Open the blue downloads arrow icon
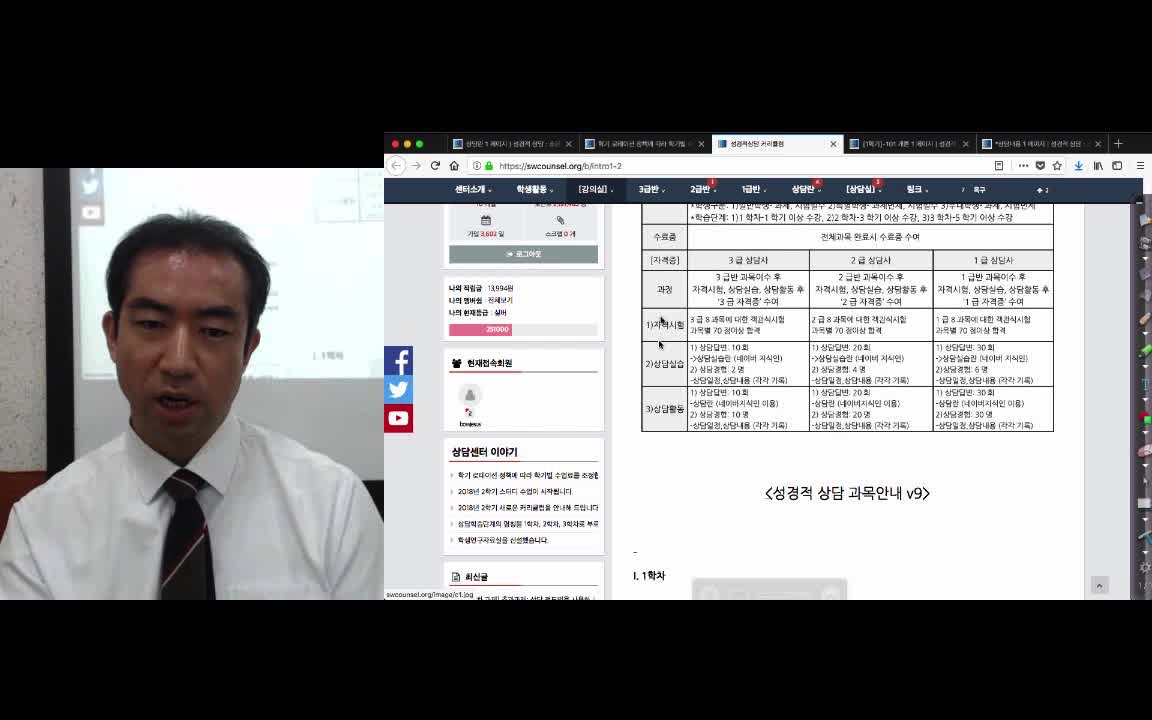 pyautogui.click(x=1079, y=166)
